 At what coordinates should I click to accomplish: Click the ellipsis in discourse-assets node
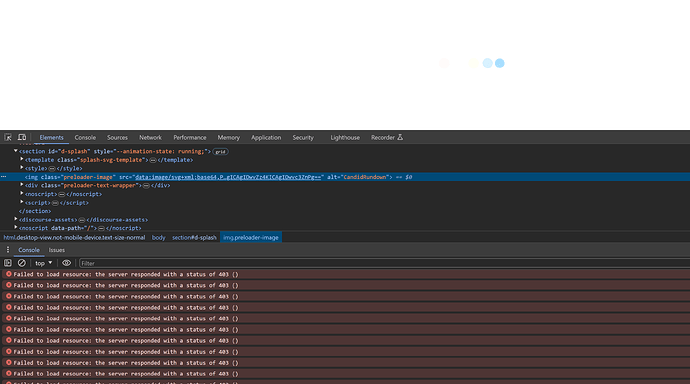pyautogui.click(x=81, y=220)
